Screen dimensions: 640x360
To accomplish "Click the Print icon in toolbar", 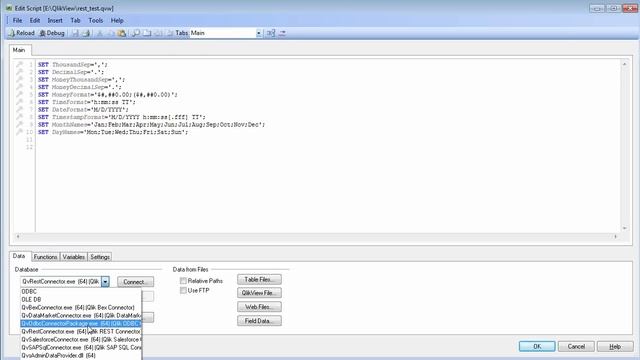I will click(x=86, y=33).
